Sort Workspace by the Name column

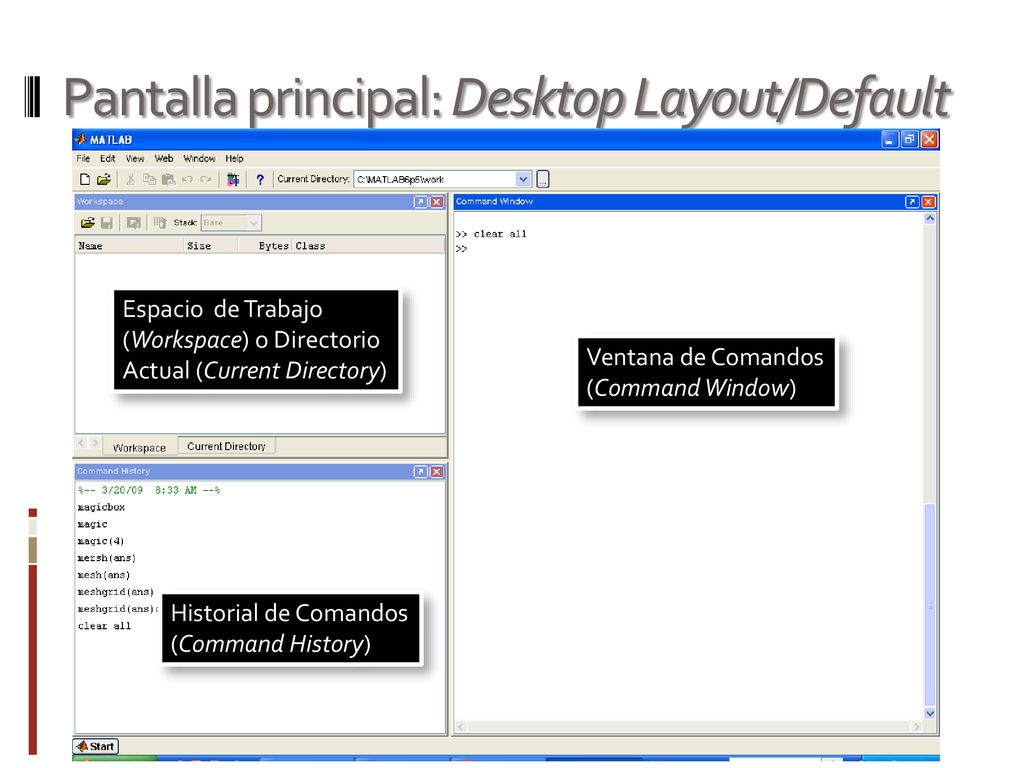pos(129,246)
